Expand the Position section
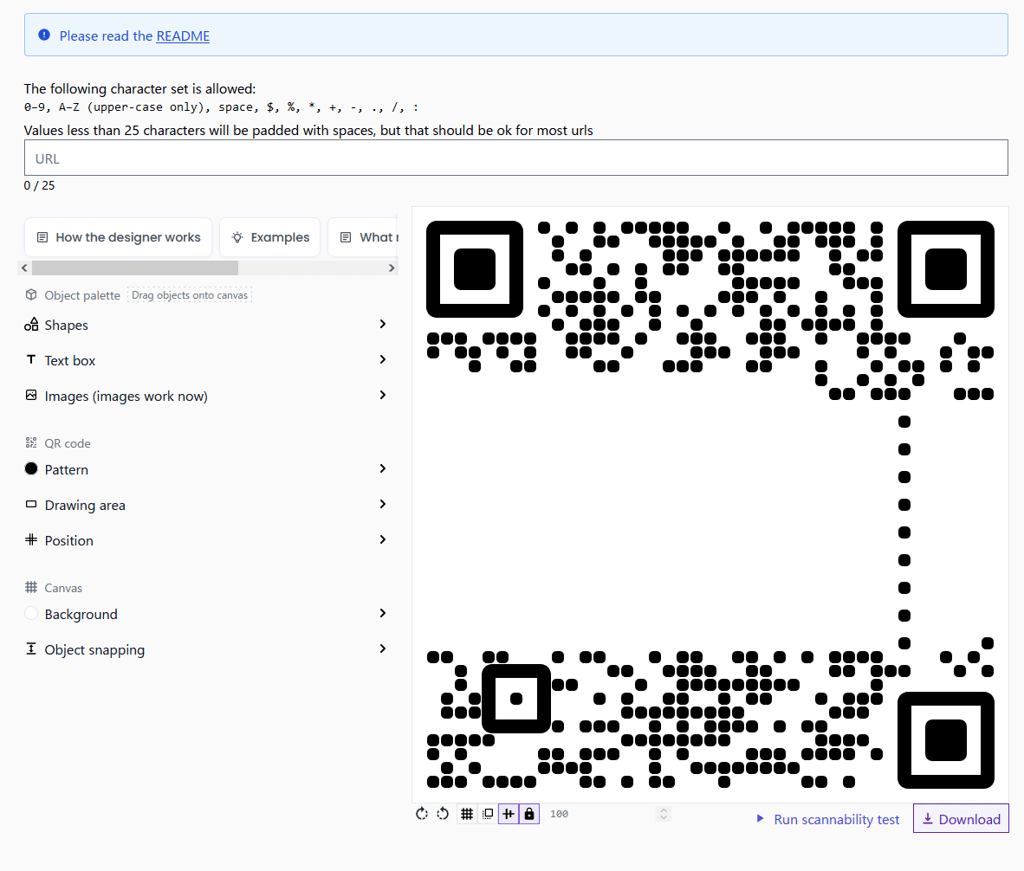 pos(382,540)
